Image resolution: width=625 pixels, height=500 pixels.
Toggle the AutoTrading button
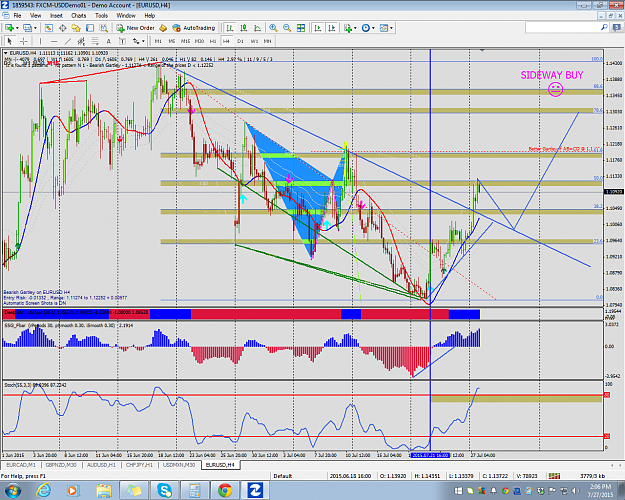click(x=194, y=28)
